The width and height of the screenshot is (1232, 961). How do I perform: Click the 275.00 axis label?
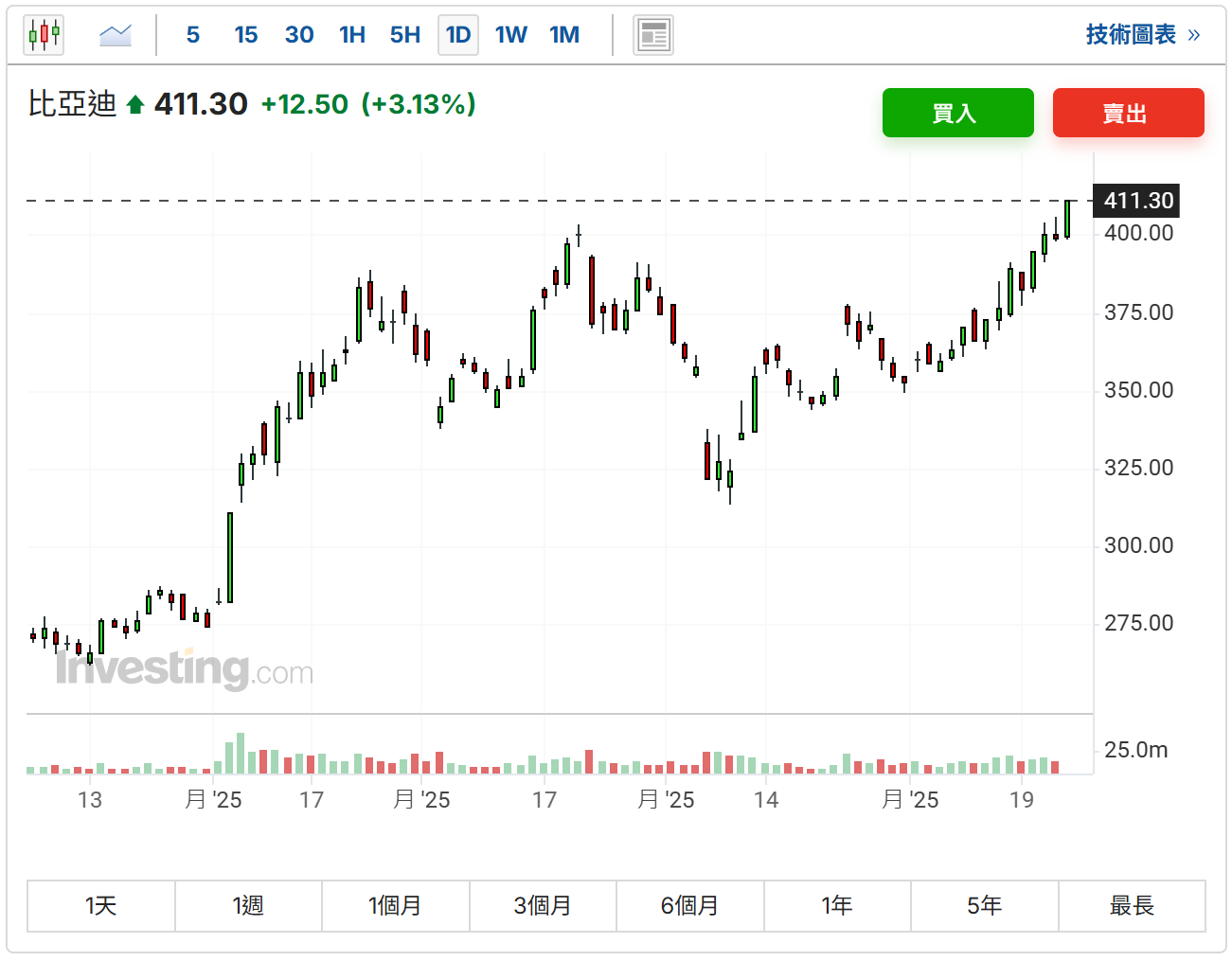click(1138, 623)
